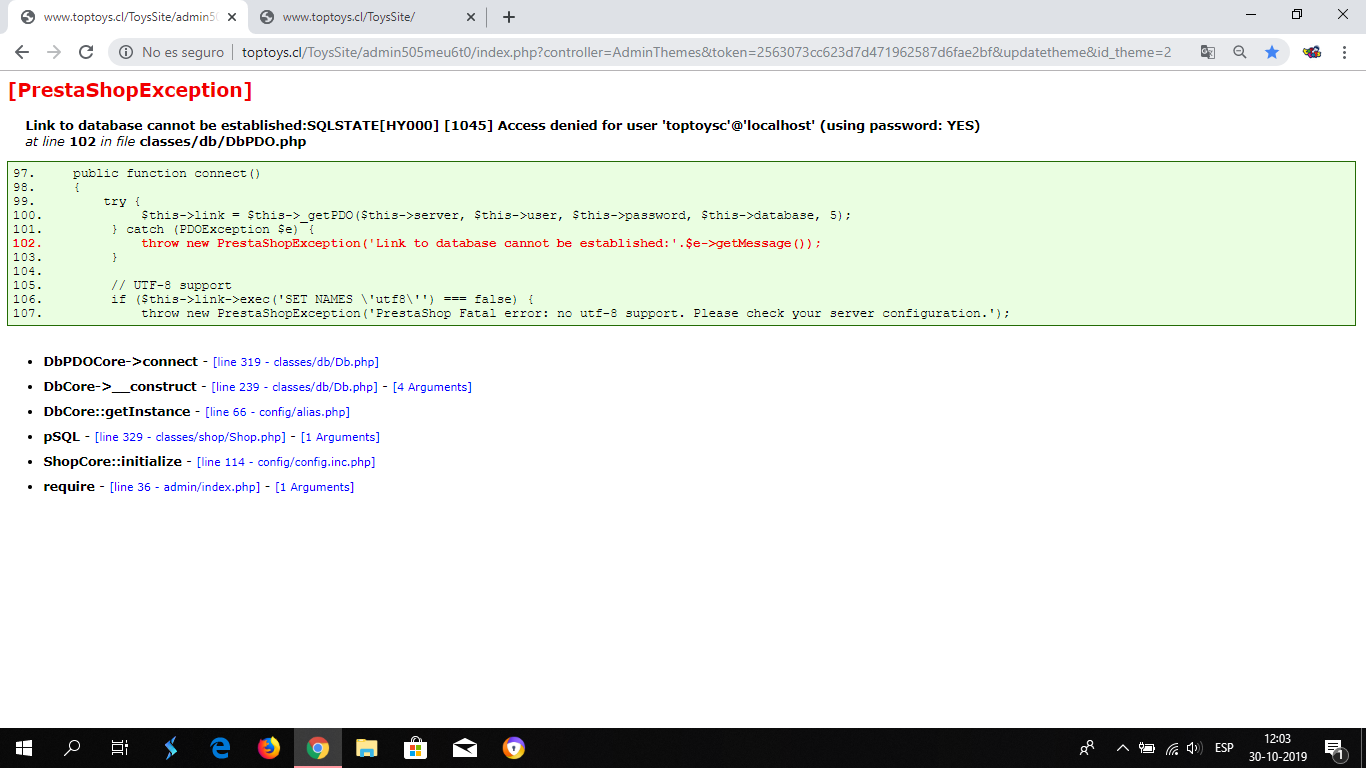Open link line 114 - config/config.inc.php
Image resolution: width=1366 pixels, height=768 pixels.
click(x=286, y=462)
